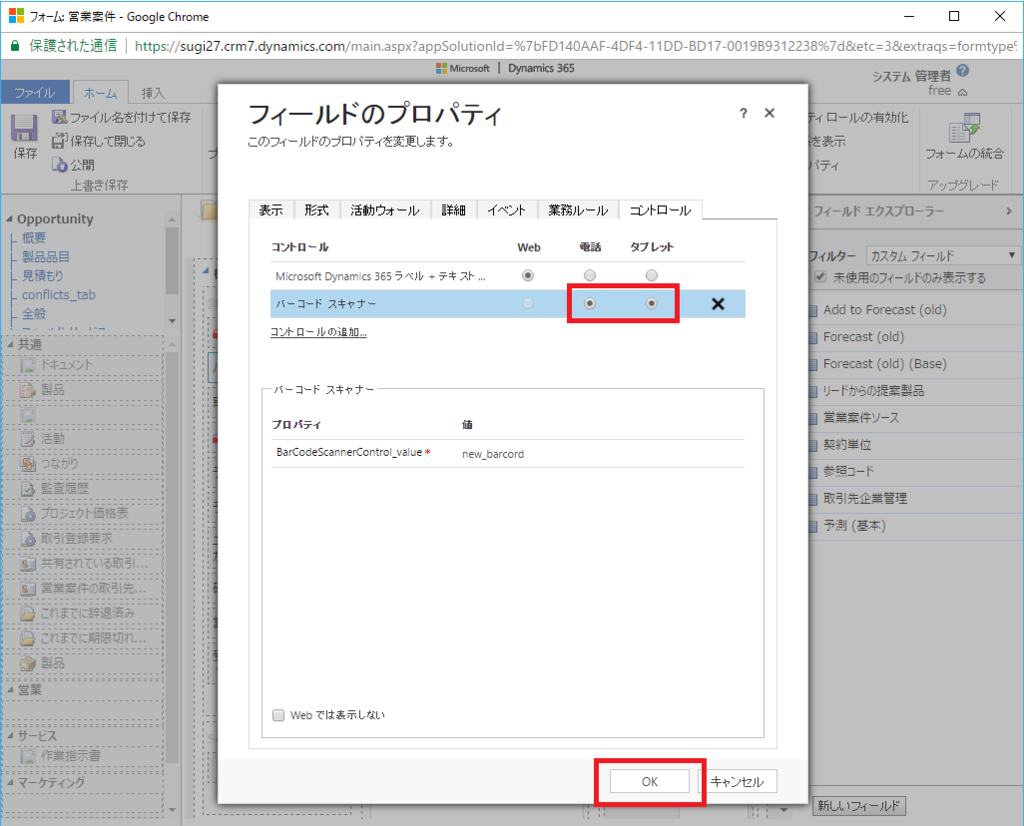This screenshot has height=826, width=1024.
Task: Select Tablet radio for barcode scanner
Action: tap(651, 304)
